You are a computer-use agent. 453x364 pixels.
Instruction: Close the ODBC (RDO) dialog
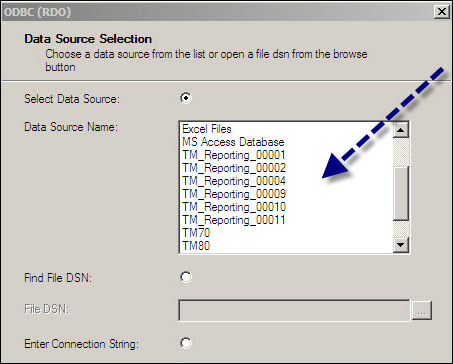[442, 12]
